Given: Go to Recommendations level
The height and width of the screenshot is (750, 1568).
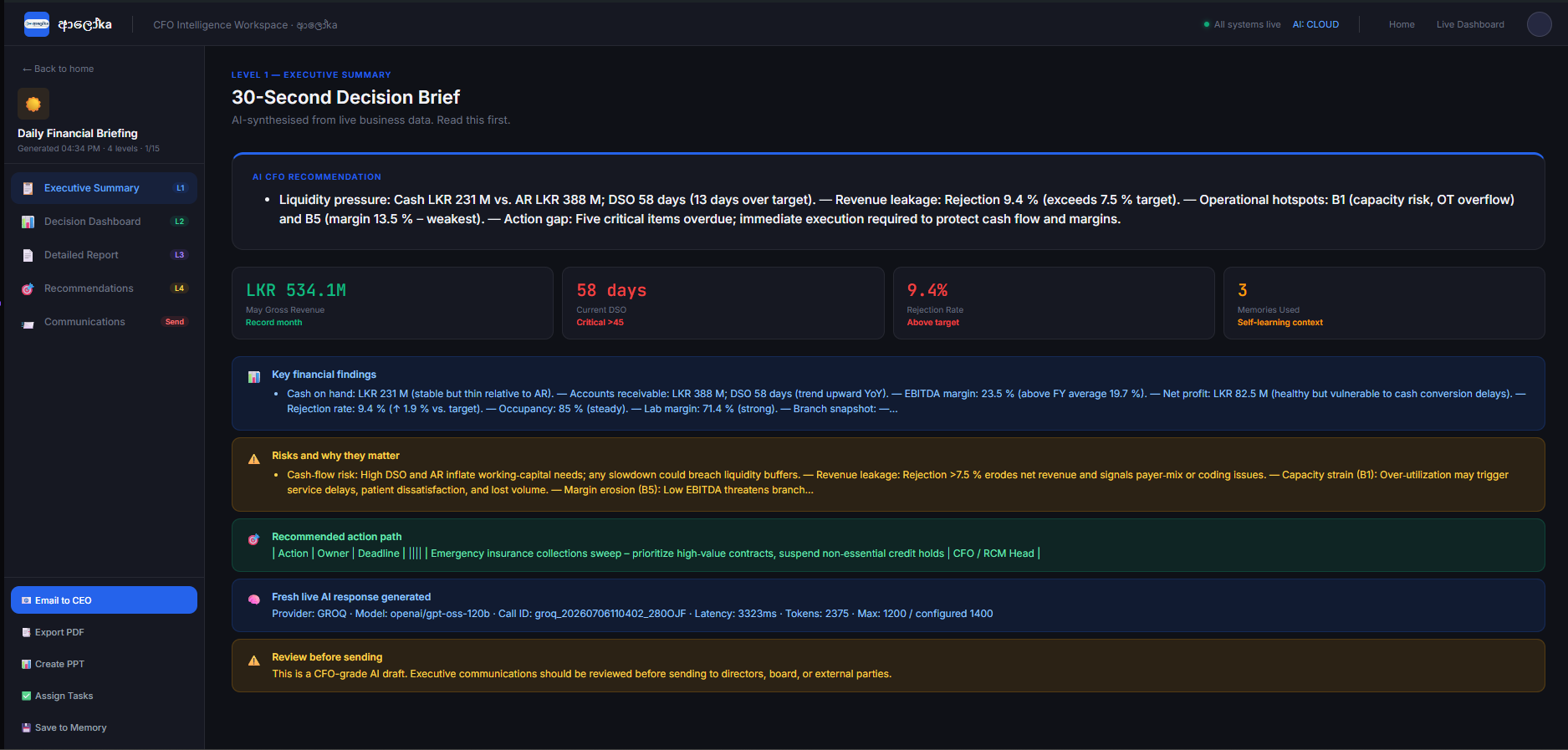Looking at the screenshot, I should point(104,288).
